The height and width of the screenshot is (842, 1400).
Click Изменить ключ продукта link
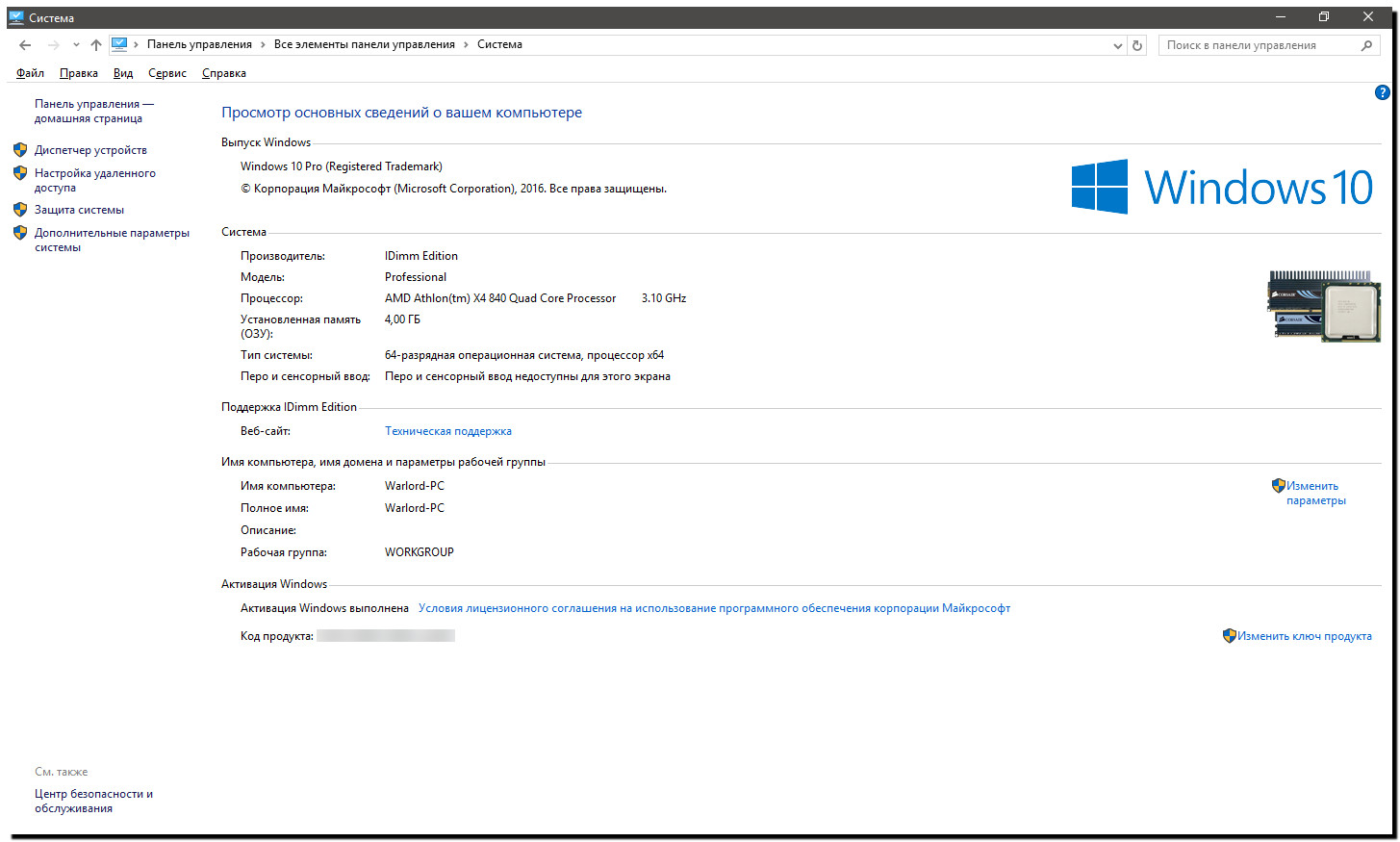coord(1305,636)
